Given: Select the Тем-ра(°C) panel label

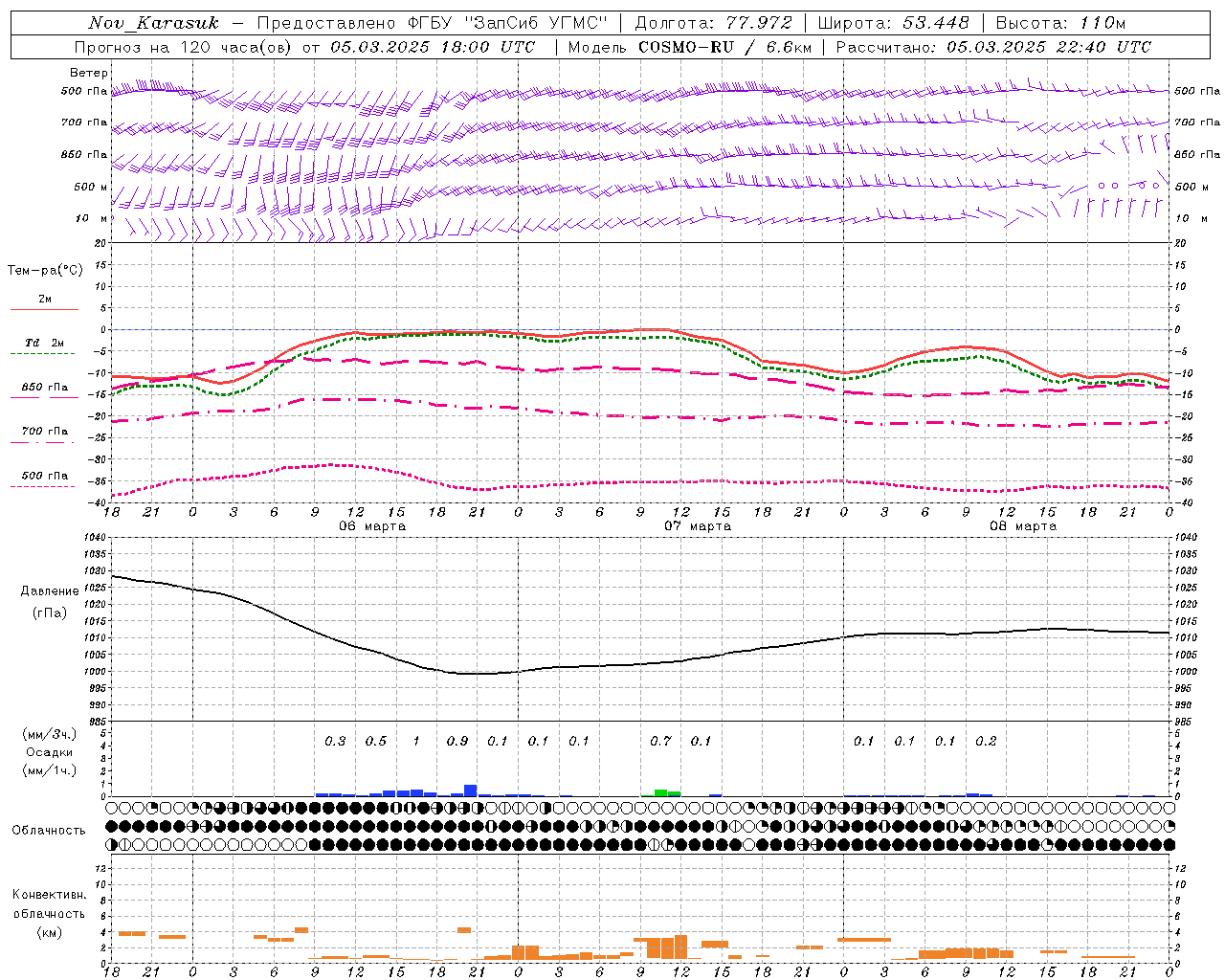Looking at the screenshot, I should [x=45, y=271].
